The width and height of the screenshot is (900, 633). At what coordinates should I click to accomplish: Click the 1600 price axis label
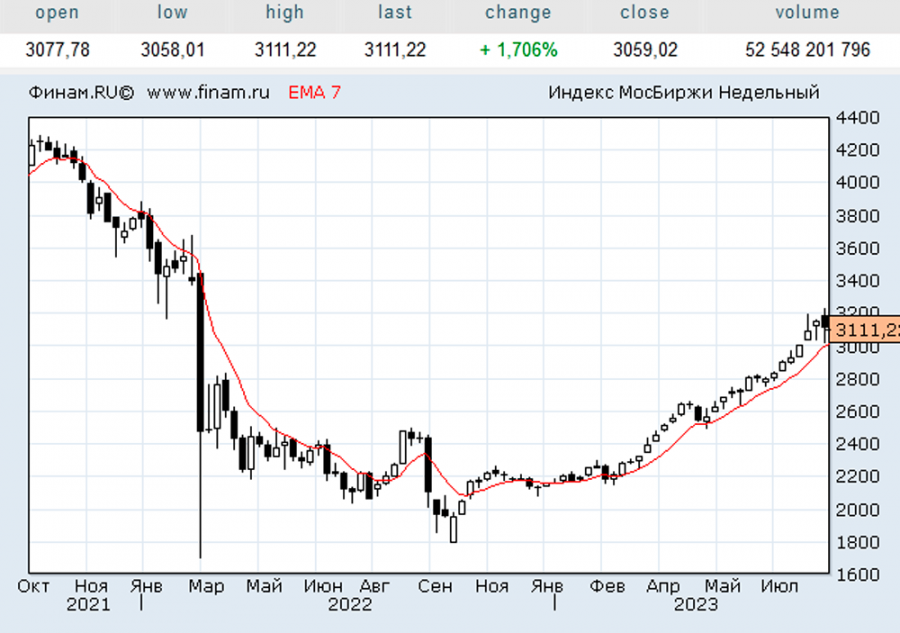(x=859, y=575)
